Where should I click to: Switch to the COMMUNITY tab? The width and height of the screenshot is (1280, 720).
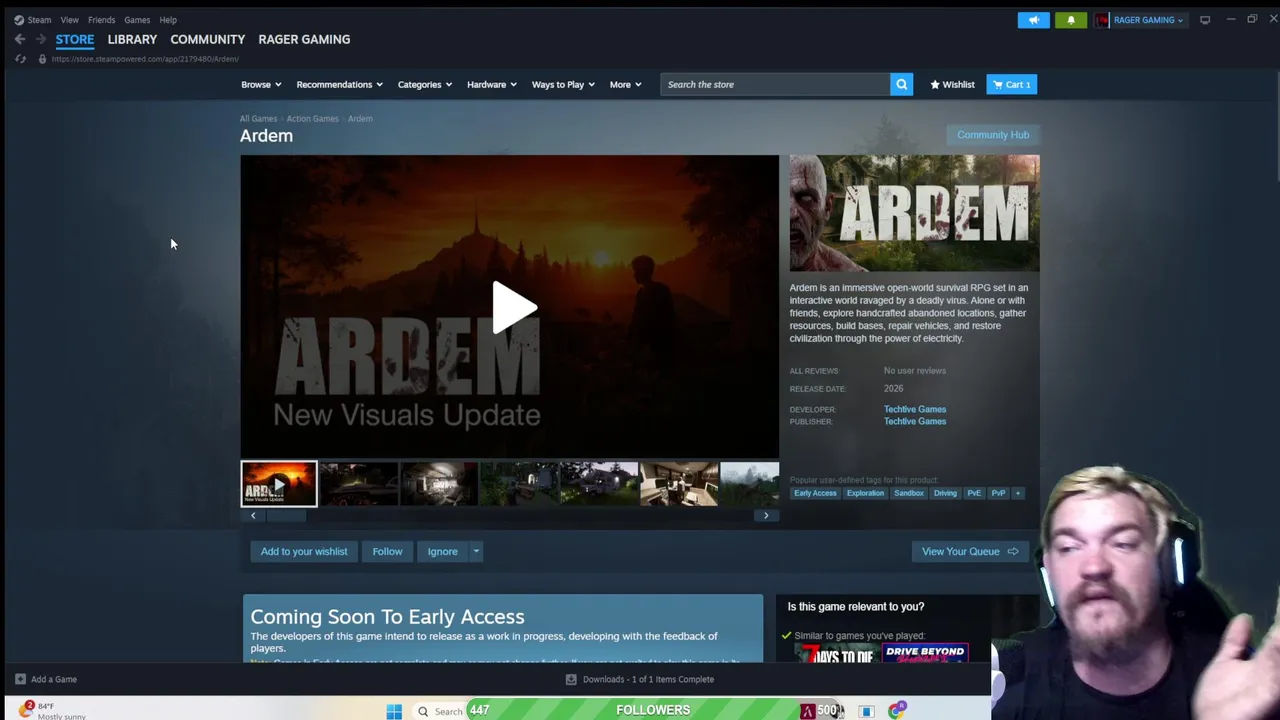click(208, 39)
